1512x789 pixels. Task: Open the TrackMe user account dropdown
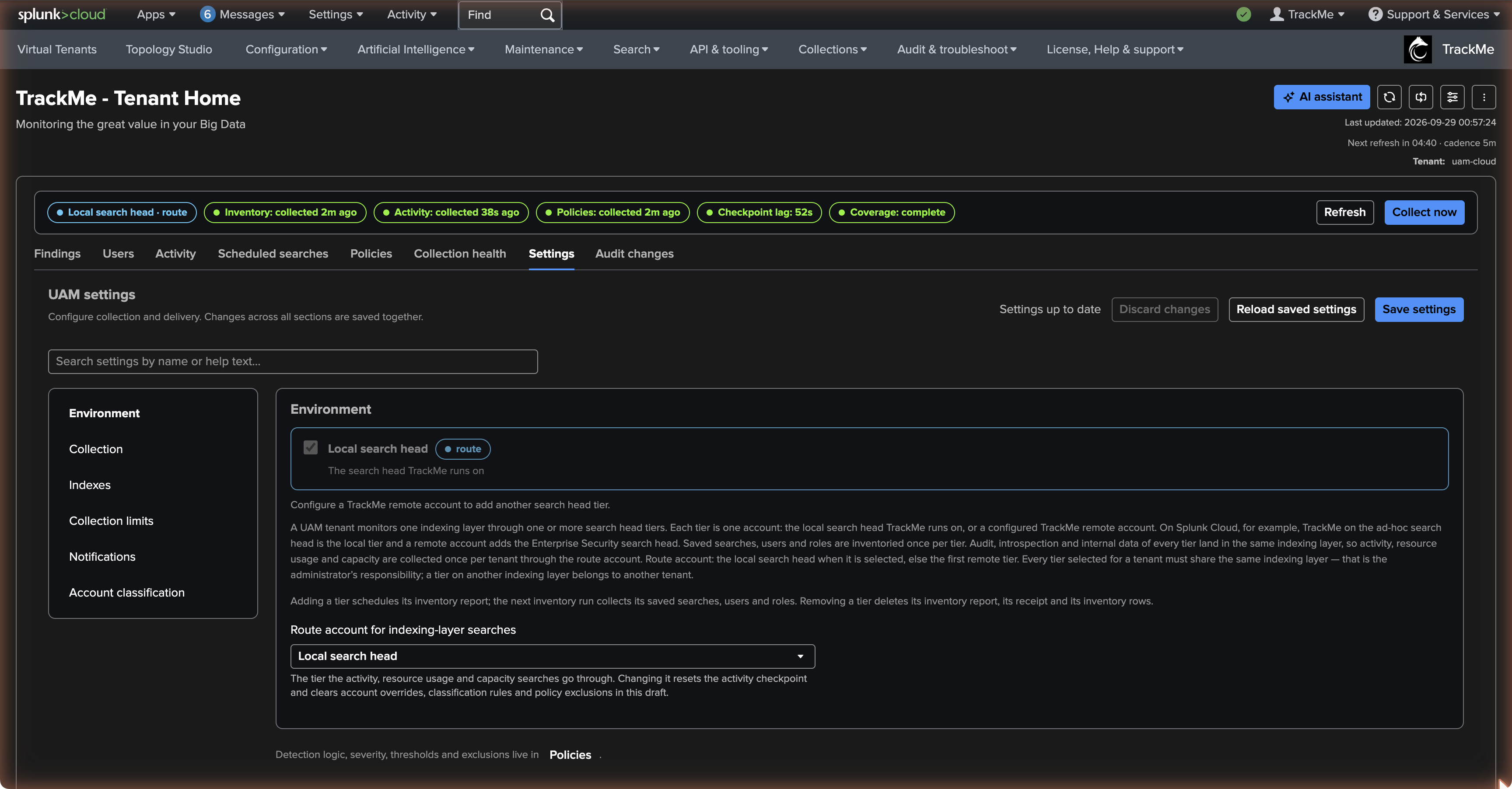pos(1308,15)
